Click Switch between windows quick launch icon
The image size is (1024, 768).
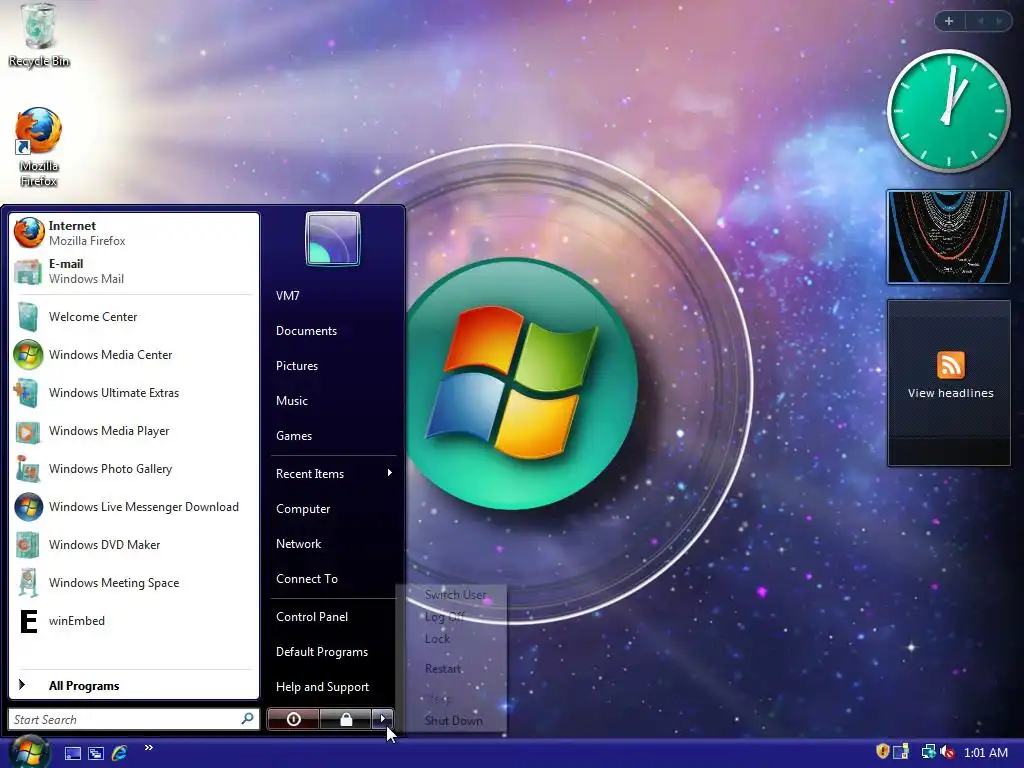pyautogui.click(x=96, y=753)
